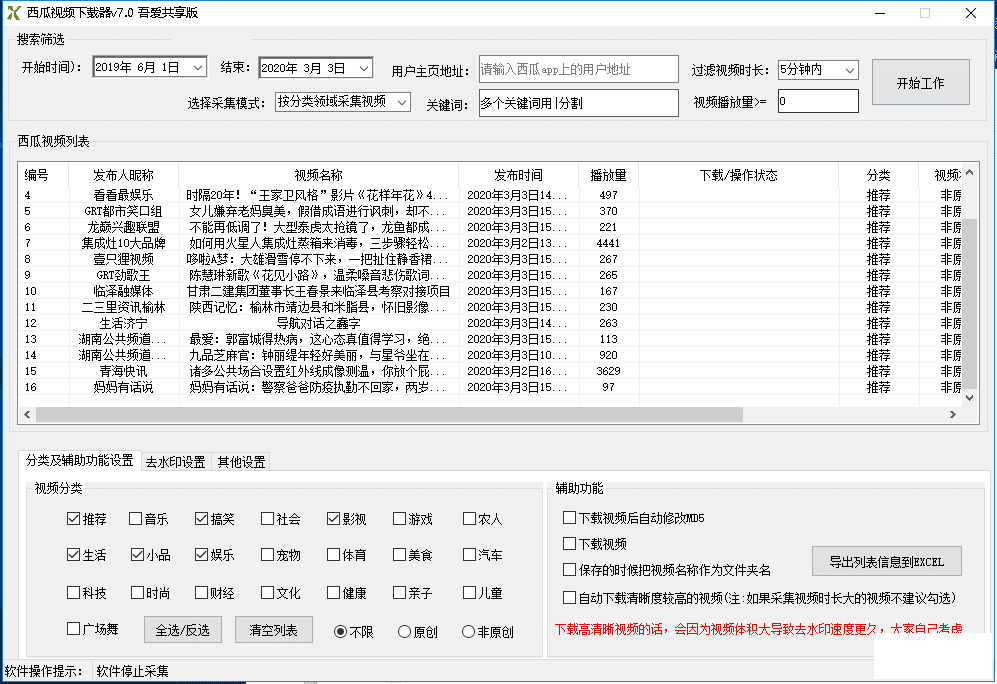Check the 财经 category checkbox
997x684 pixels.
202,592
